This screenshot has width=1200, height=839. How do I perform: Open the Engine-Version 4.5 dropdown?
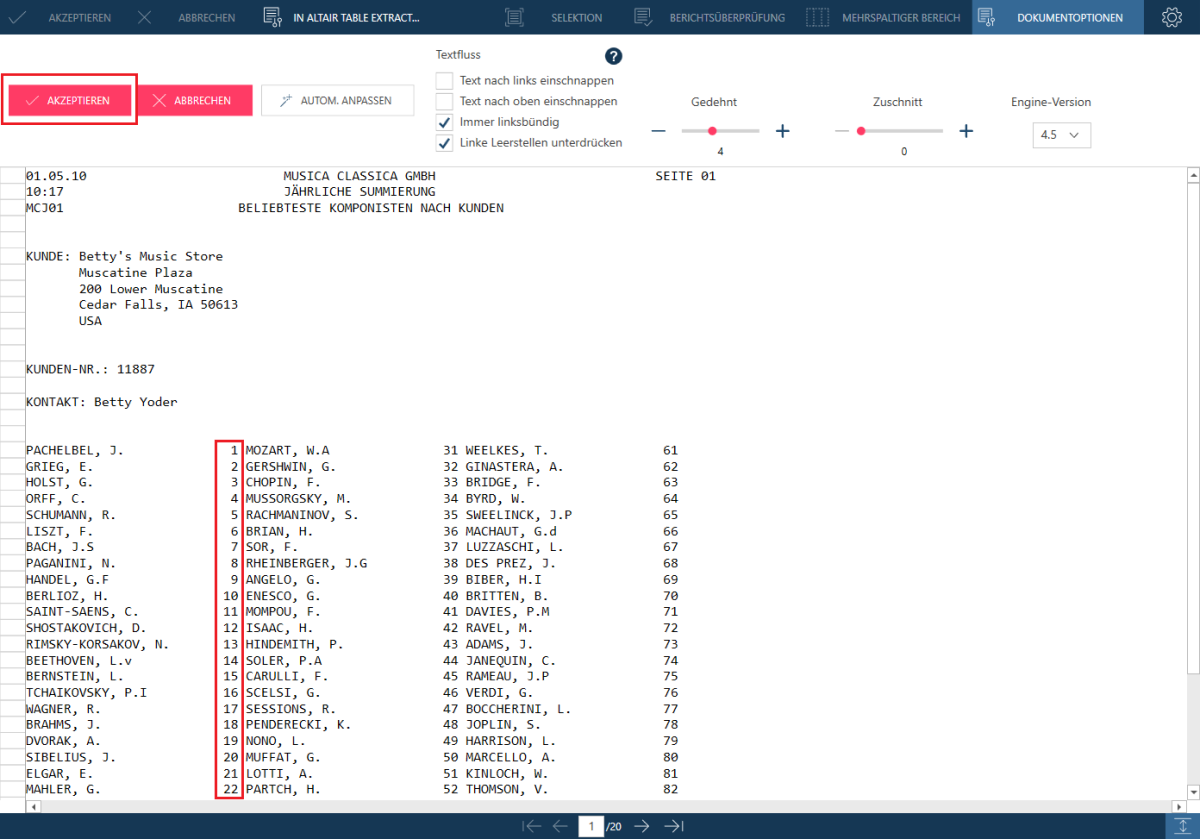pyautogui.click(x=1061, y=134)
